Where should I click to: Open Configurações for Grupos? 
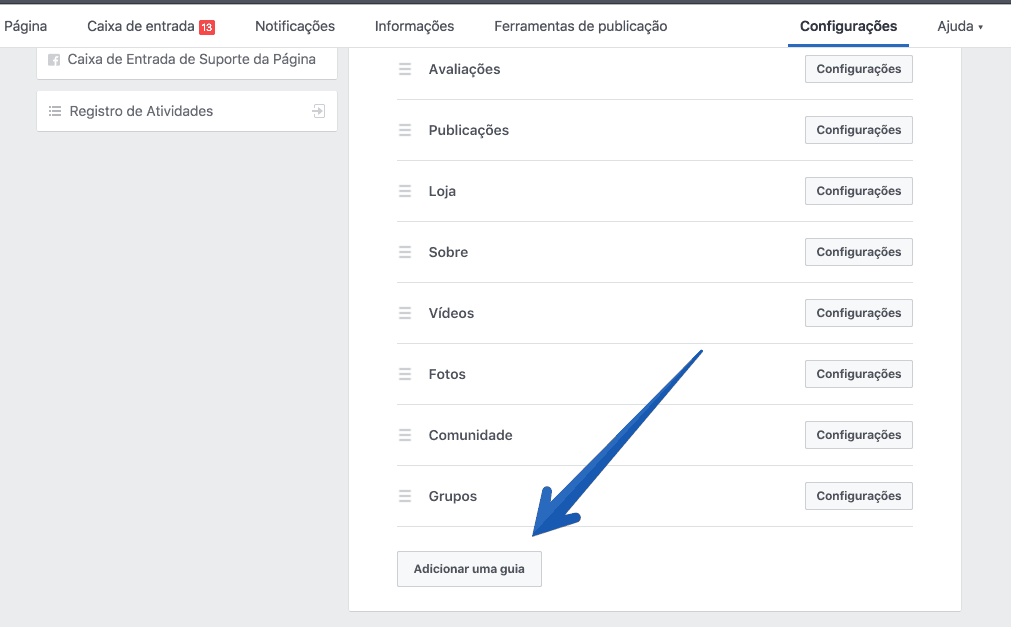pyautogui.click(x=859, y=496)
